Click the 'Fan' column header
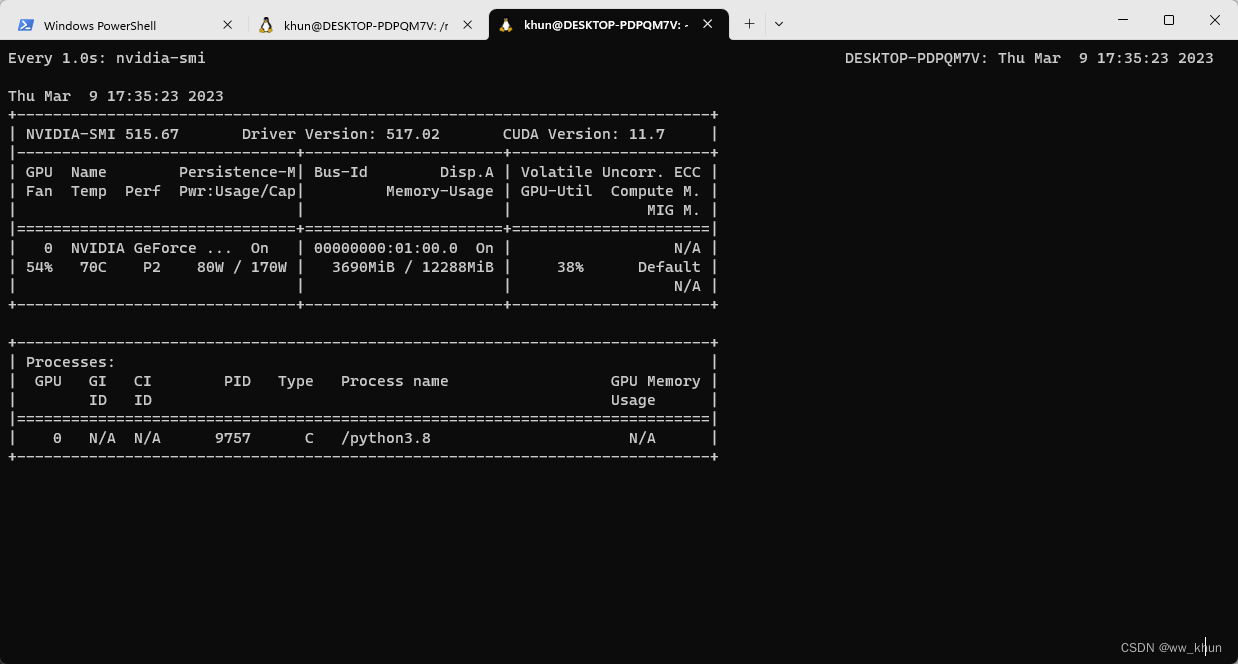 (x=39, y=191)
